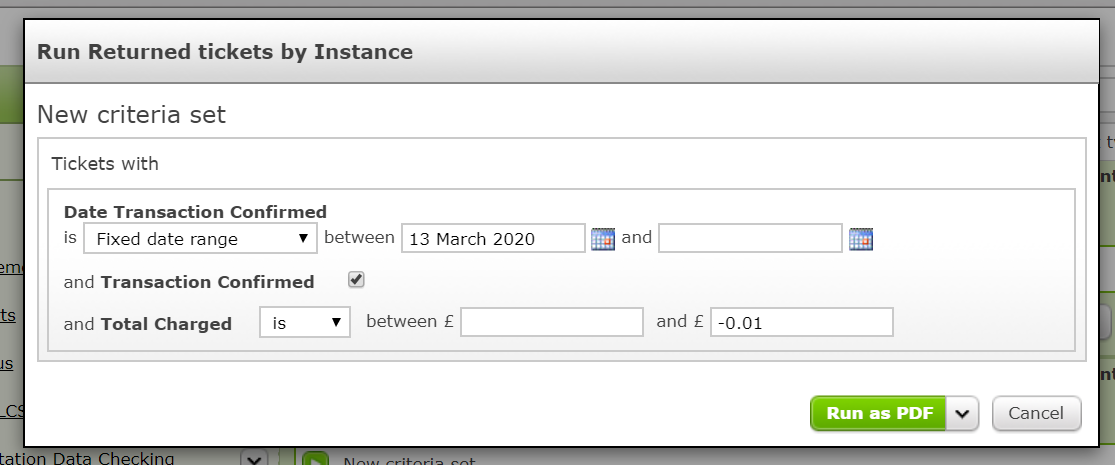The height and width of the screenshot is (465, 1115).
Task: Open the Fixed date range dropdown
Action: (x=201, y=239)
